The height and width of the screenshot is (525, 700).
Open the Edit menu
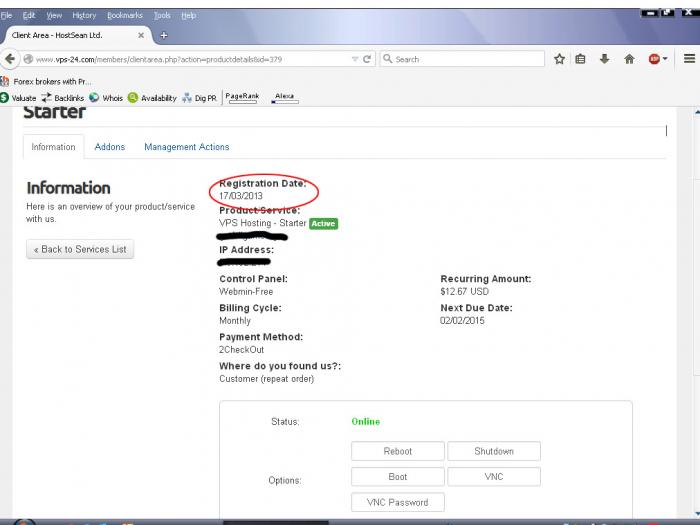tap(29, 15)
